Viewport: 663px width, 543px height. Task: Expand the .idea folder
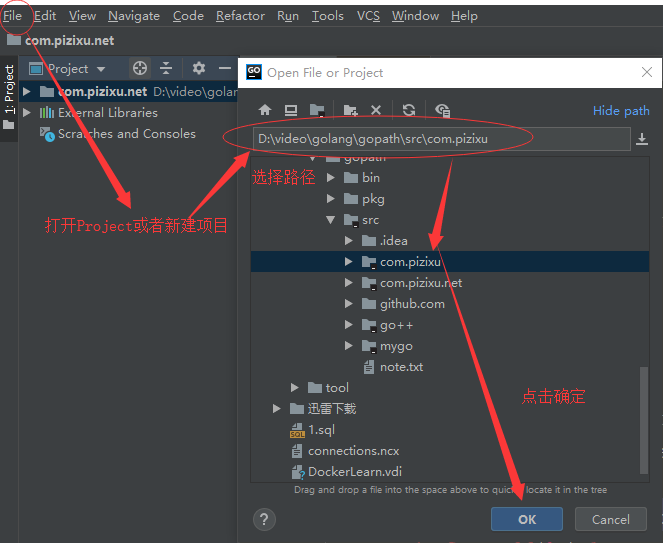(348, 241)
